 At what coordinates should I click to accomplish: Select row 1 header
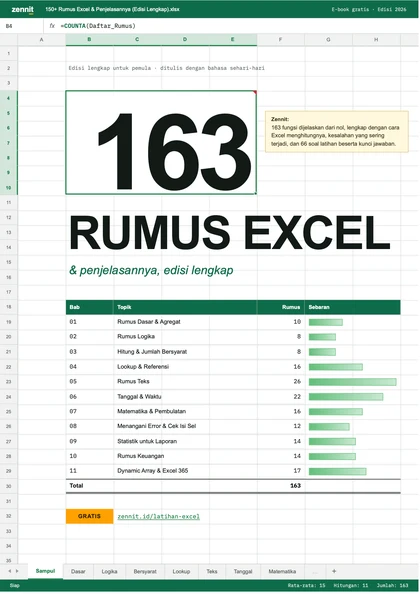9,53
